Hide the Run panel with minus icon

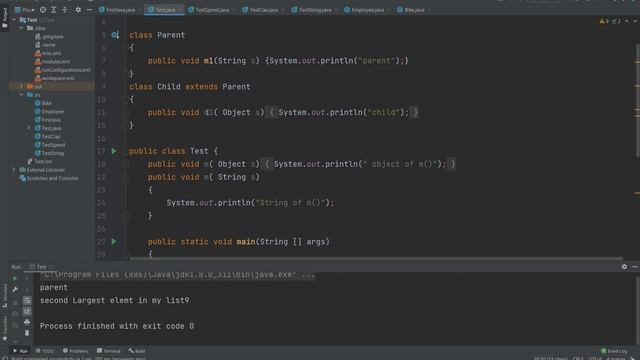[x=635, y=267]
